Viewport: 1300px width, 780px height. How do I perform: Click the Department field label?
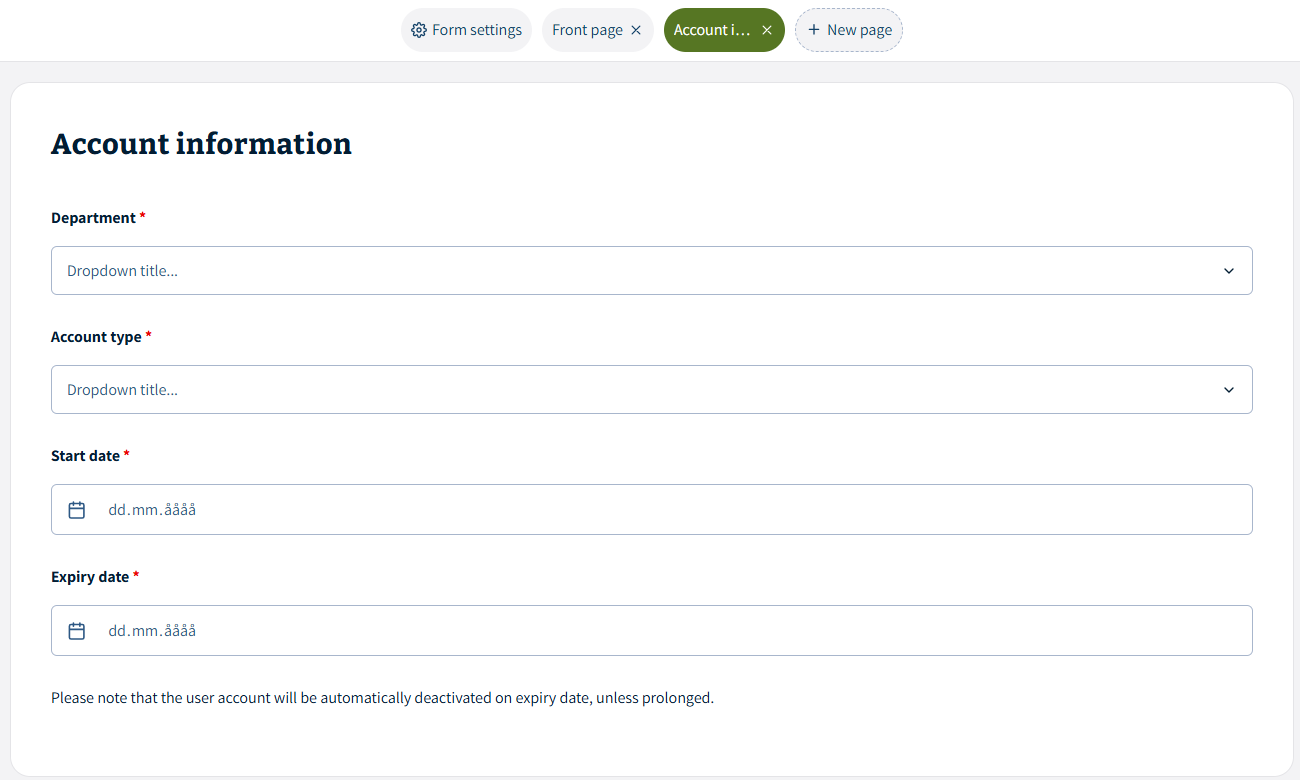(93, 218)
